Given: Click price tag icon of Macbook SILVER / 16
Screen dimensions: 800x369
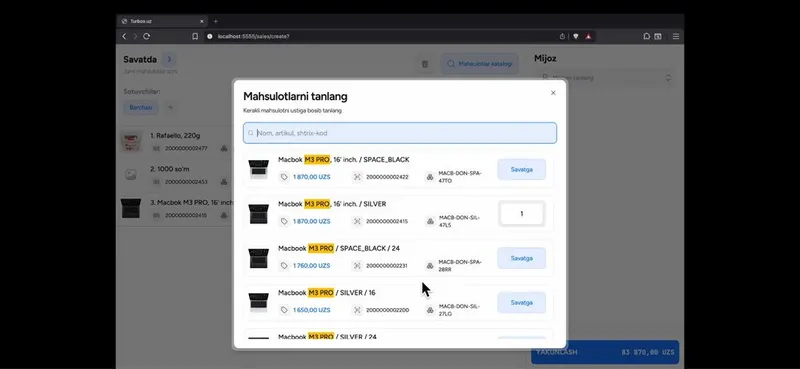Looking at the screenshot, I should coord(284,310).
